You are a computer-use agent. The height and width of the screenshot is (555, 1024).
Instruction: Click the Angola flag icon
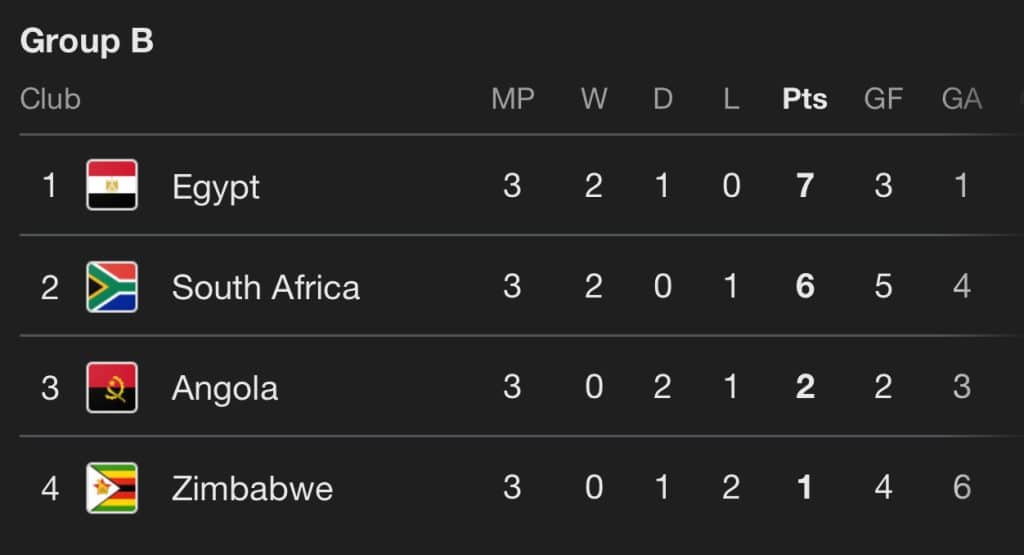112,388
